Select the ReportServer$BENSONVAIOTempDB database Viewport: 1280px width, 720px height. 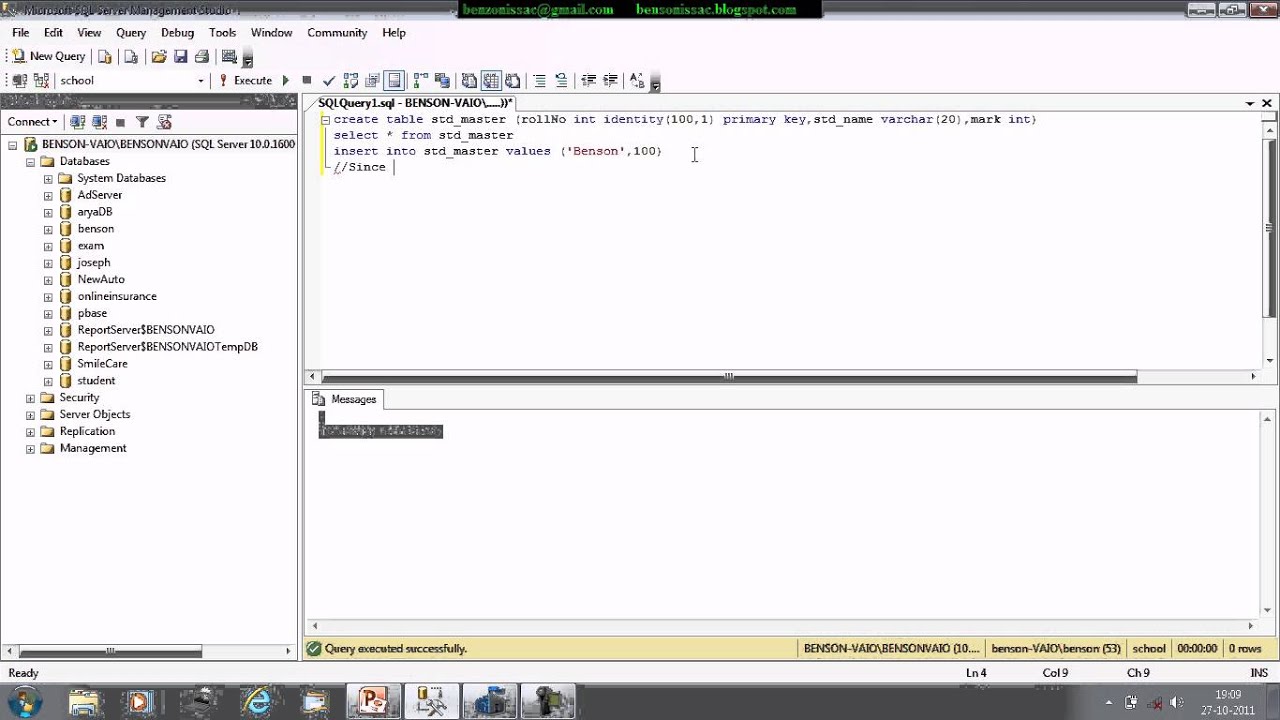[x=167, y=347]
